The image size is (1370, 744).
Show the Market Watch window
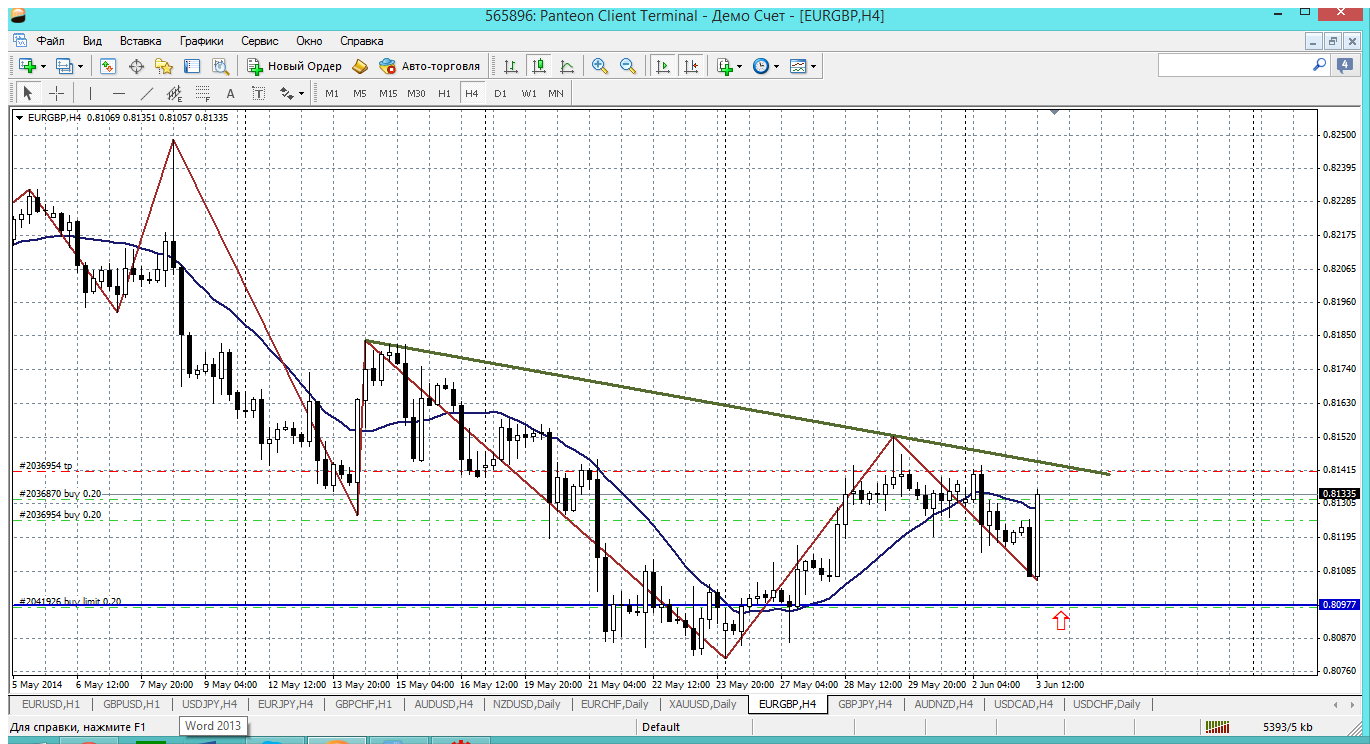(108, 66)
